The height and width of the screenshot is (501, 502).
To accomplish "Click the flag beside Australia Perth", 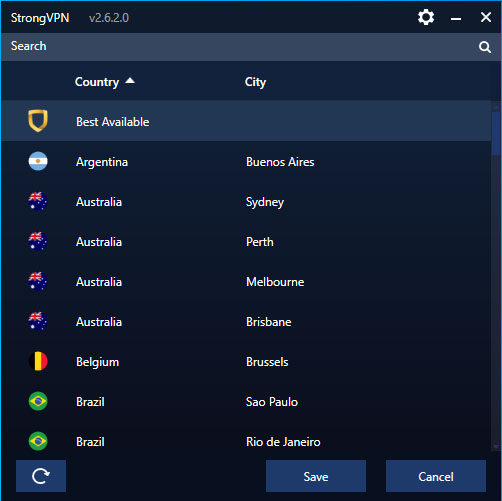I will click(x=38, y=241).
